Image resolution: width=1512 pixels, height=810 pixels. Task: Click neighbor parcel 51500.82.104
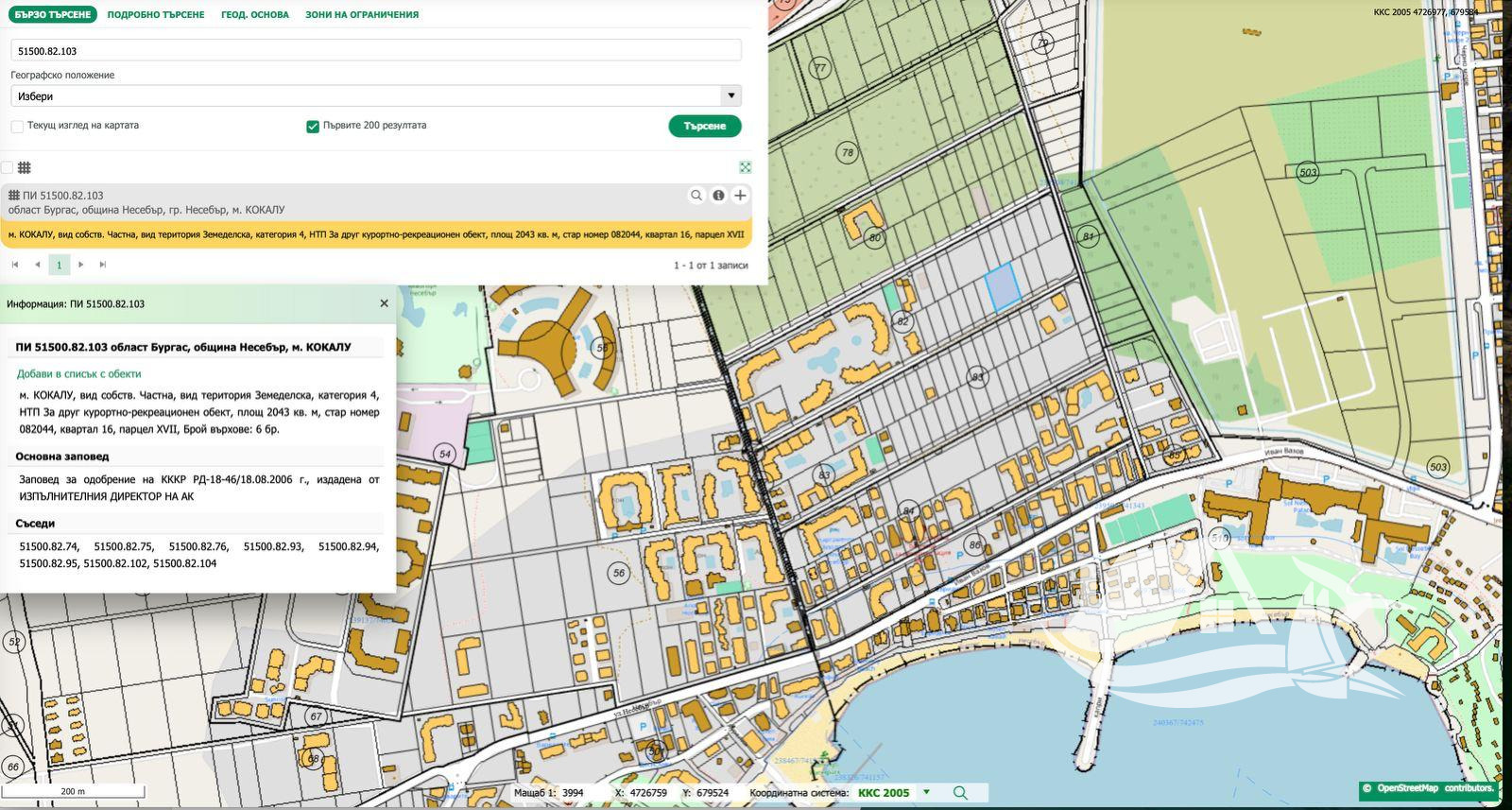tap(184, 563)
